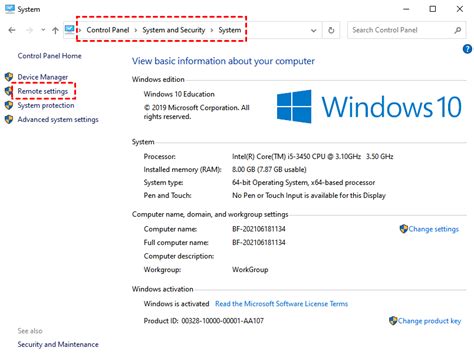Minimize the System window
The image size is (474, 361).
tap(406, 9)
